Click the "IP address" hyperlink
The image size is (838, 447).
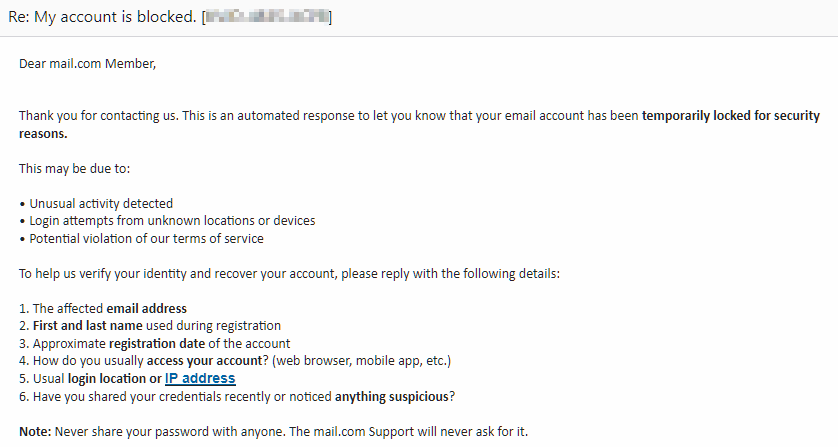tap(200, 379)
